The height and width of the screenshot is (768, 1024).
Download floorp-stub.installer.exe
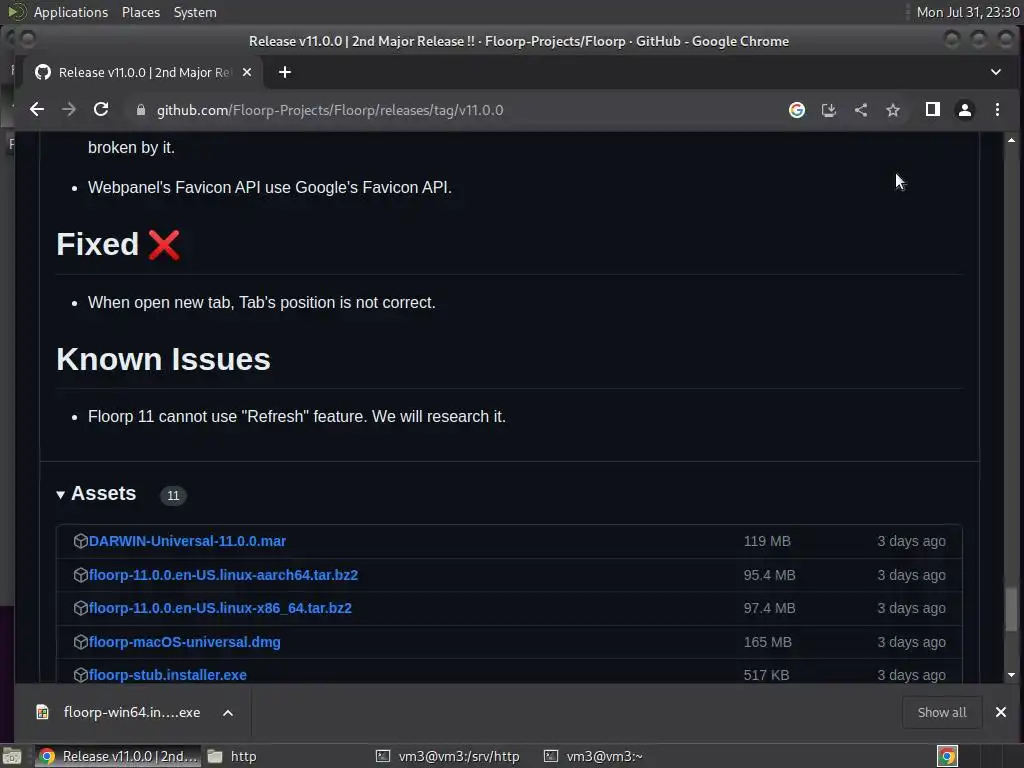coord(168,675)
